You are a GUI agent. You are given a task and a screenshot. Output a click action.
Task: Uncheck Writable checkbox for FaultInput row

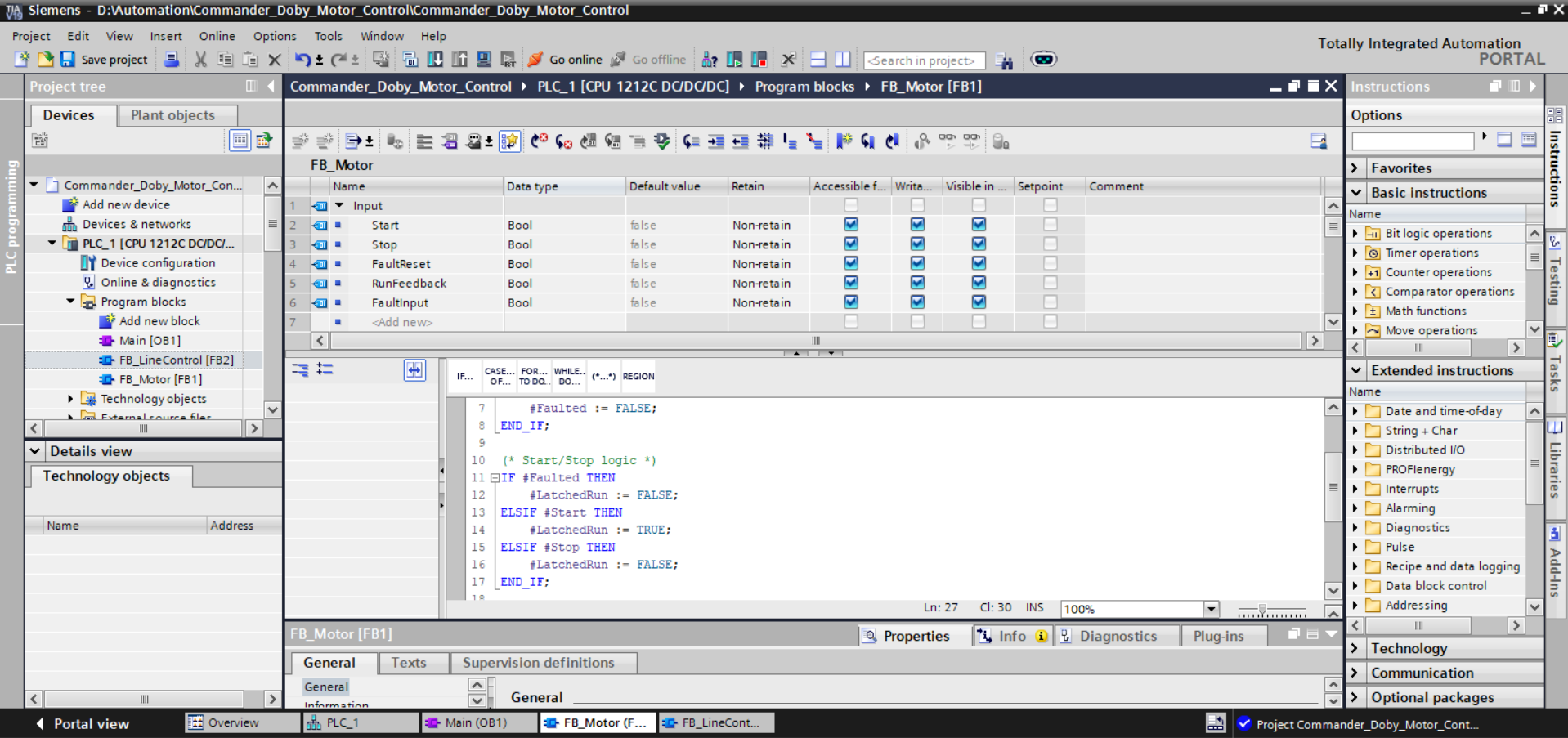click(917, 302)
